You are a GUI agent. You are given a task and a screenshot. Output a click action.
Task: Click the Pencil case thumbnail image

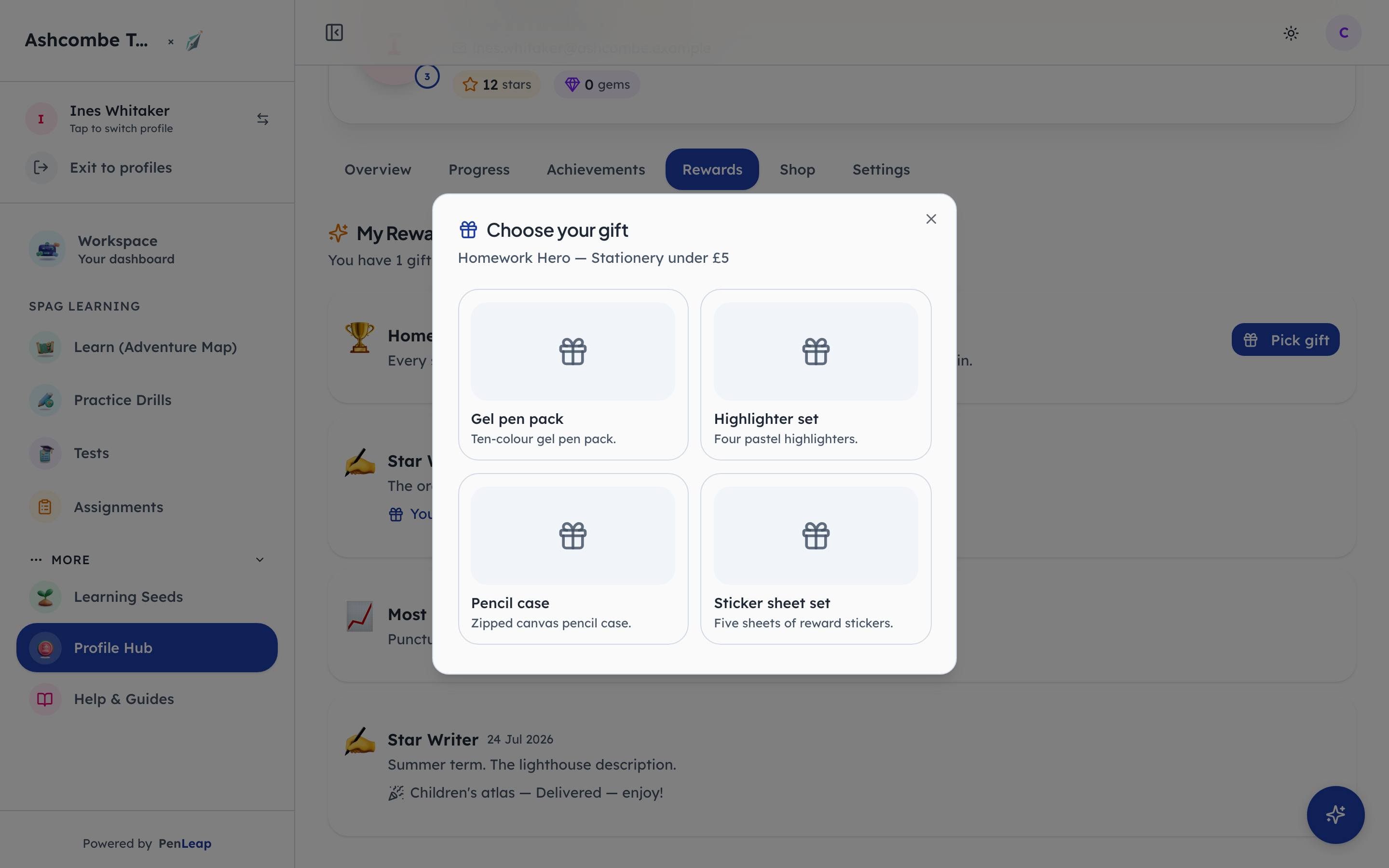(x=573, y=536)
